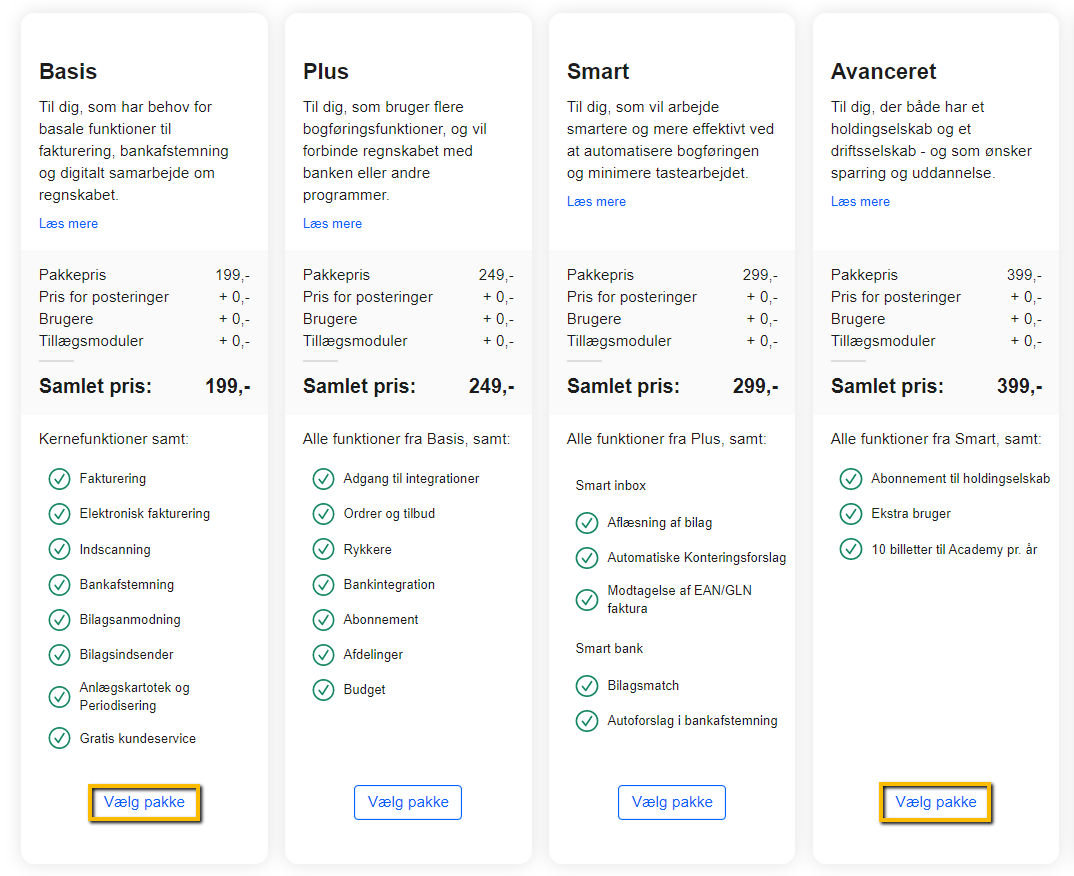Pick the Smart package Vælg pakke button
Viewport: 1074px width, 876px height.
click(x=672, y=802)
